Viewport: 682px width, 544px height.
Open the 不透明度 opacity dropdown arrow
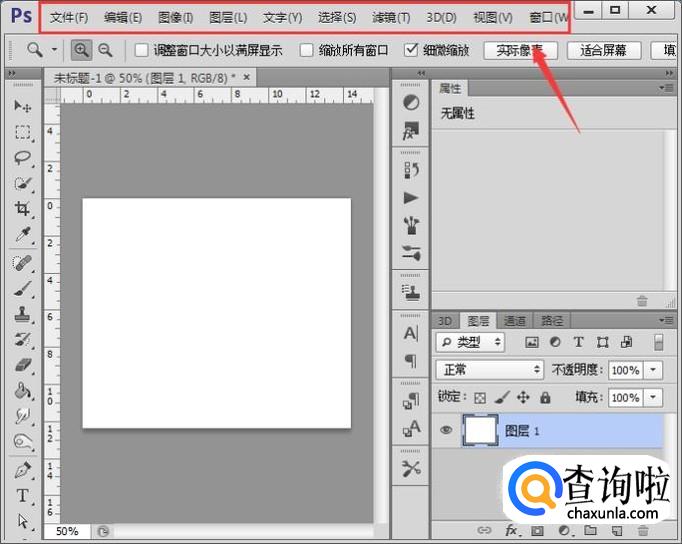point(655,370)
